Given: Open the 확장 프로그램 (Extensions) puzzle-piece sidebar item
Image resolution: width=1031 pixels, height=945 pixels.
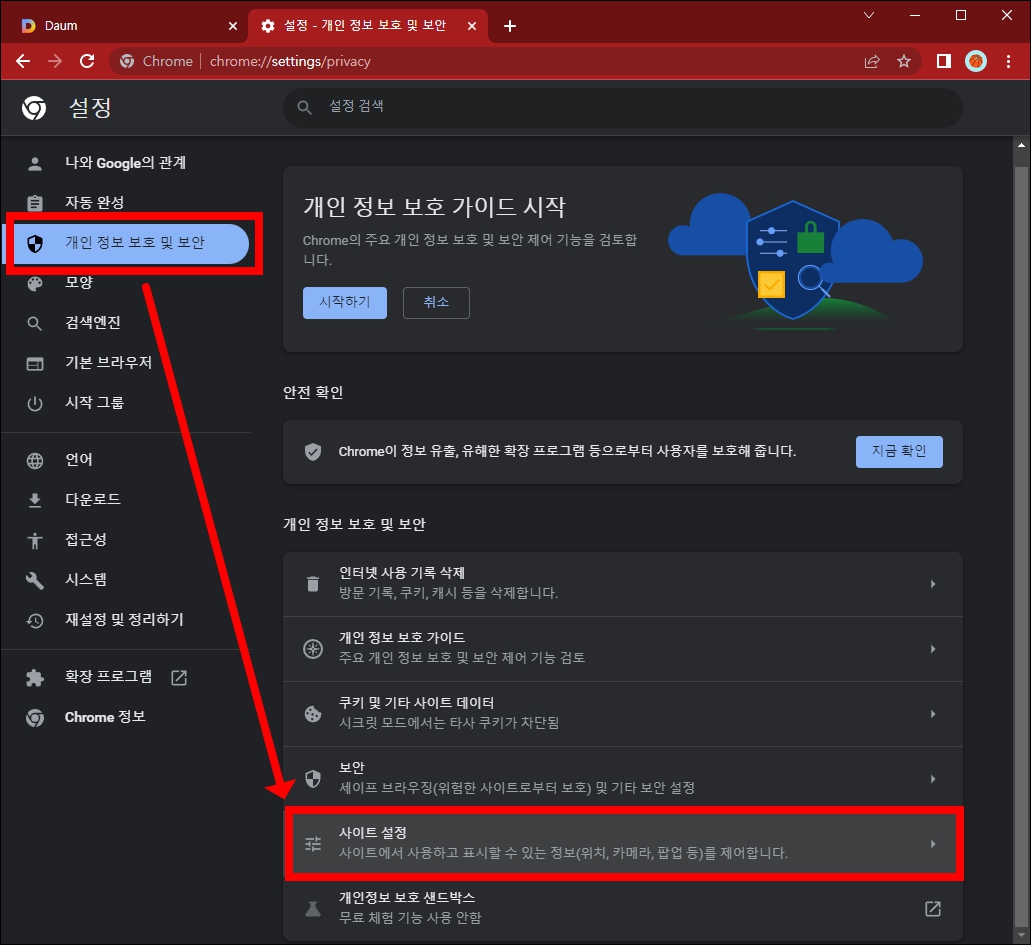Looking at the screenshot, I should pos(34,677).
